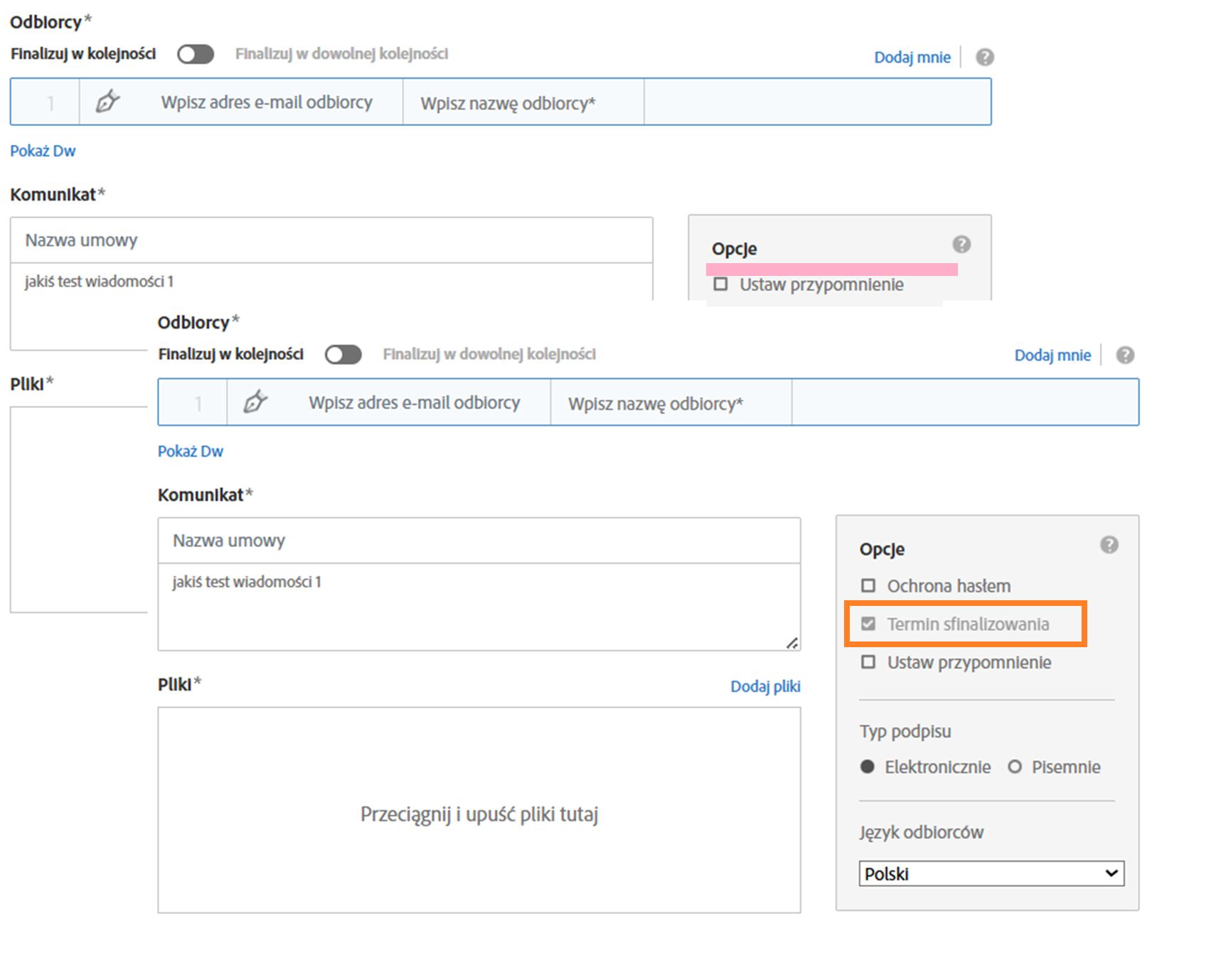
Task: Check Ustaw przypomnienie in the upper form
Action: click(x=721, y=284)
